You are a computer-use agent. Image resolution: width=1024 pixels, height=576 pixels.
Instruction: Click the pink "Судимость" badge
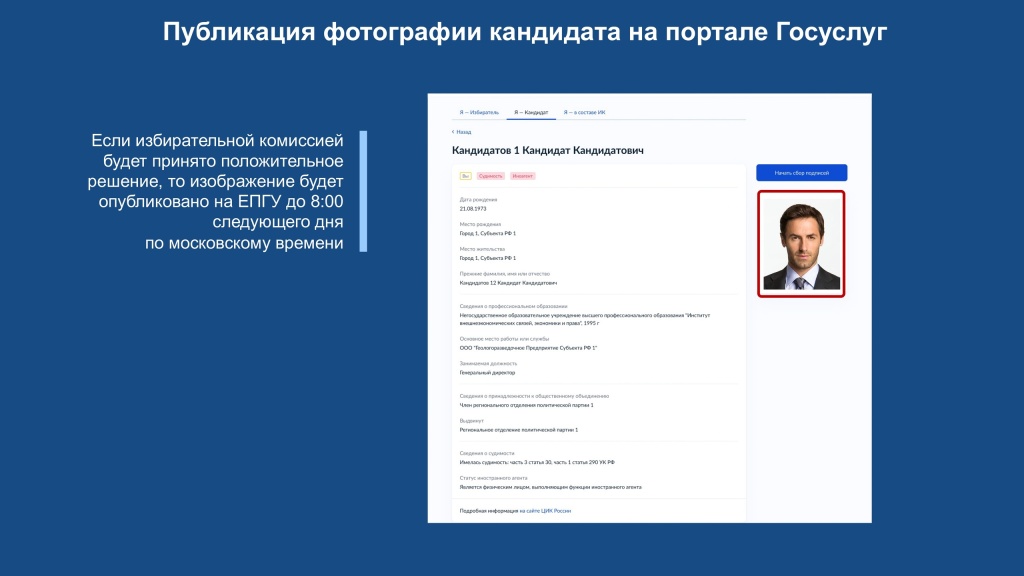click(491, 176)
